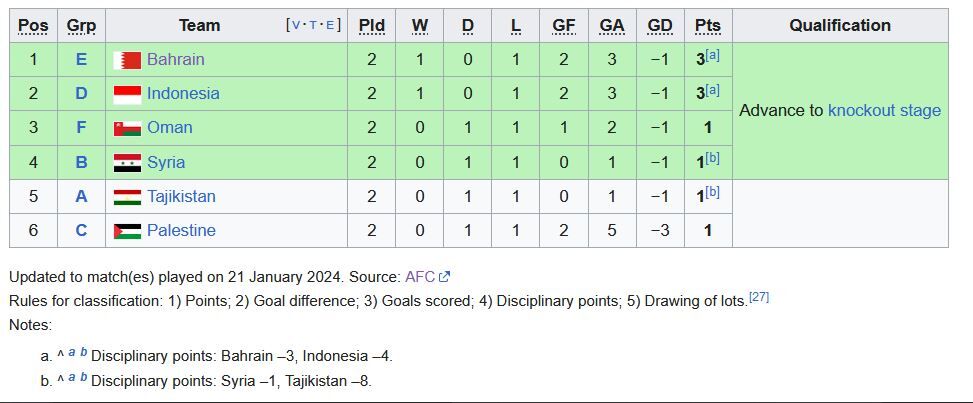Follow the knockout stage link
Viewport: 973px width, 403px height.
click(884, 111)
